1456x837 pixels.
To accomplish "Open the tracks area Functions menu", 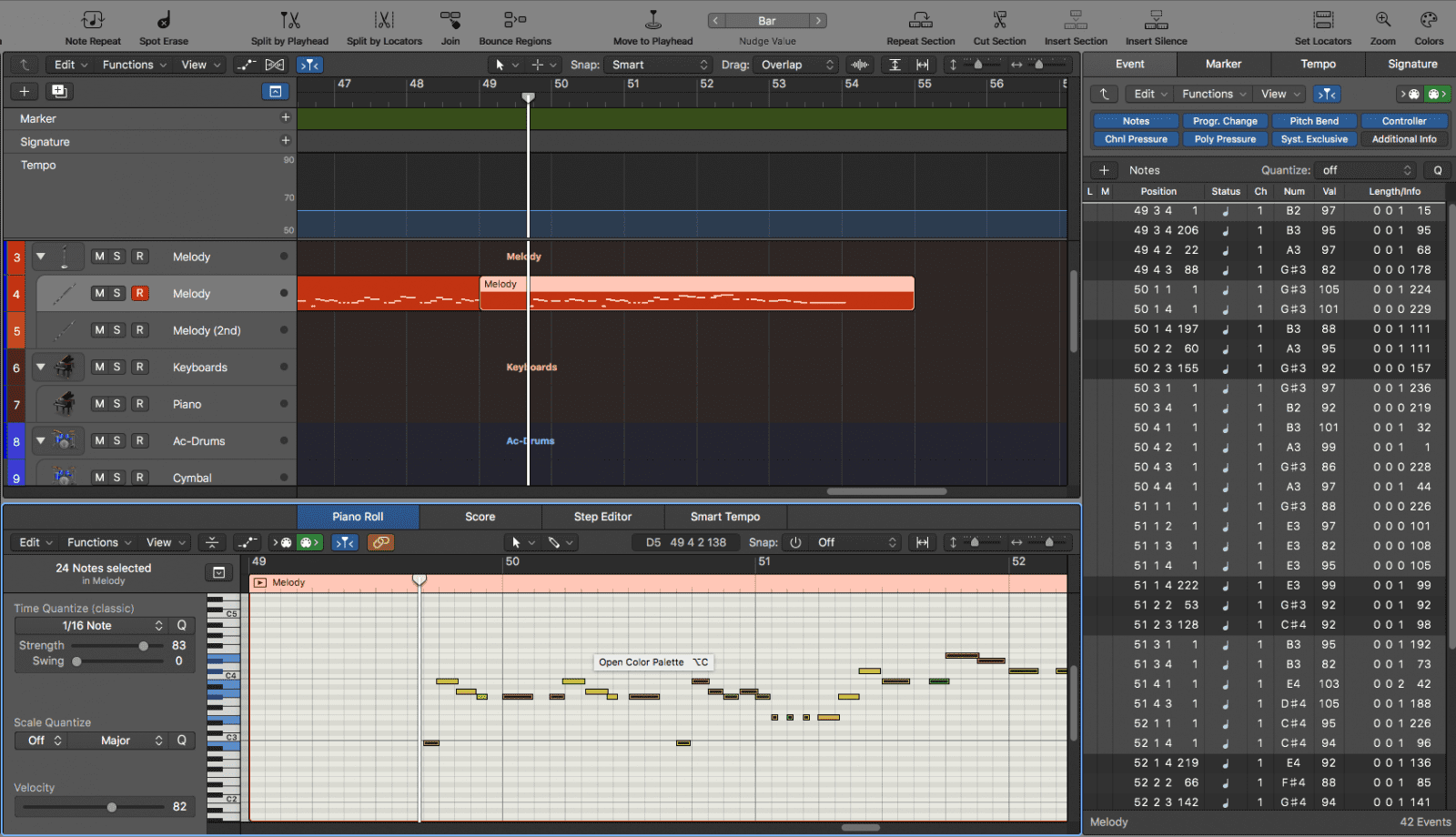I will pos(134,65).
